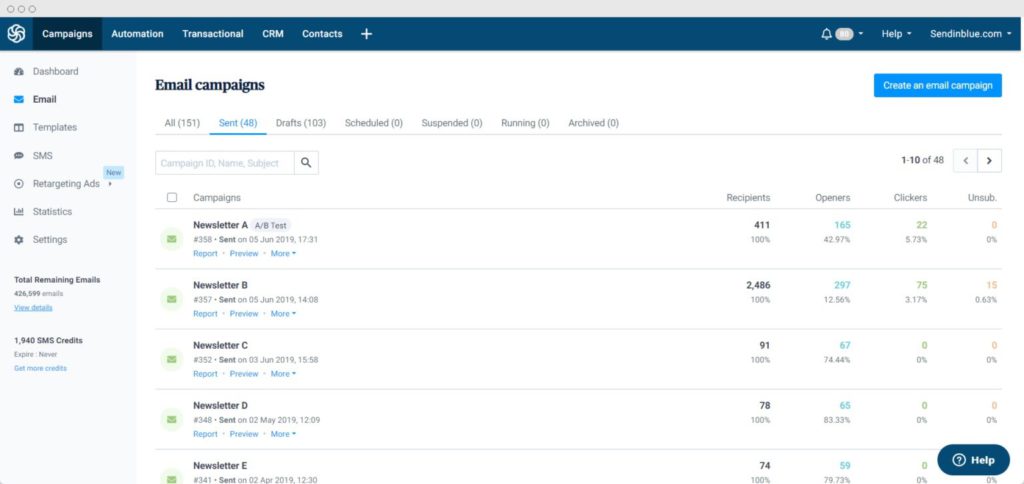The image size is (1024, 484).
Task: Click the campaign search input field
Action: pos(225,163)
